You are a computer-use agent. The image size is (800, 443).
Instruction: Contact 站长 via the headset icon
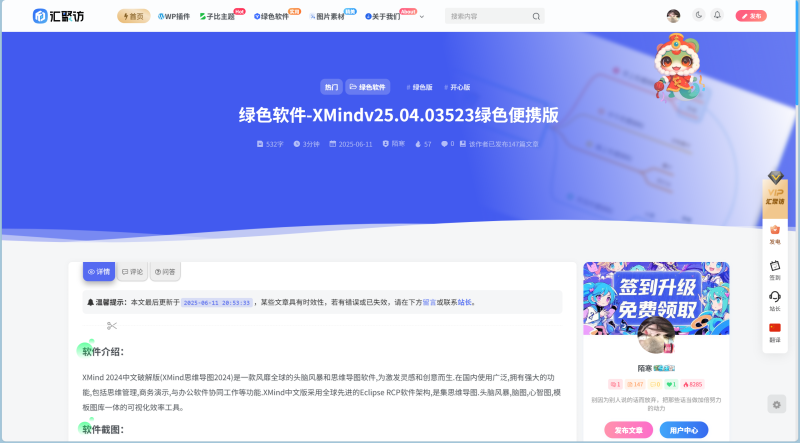click(774, 301)
